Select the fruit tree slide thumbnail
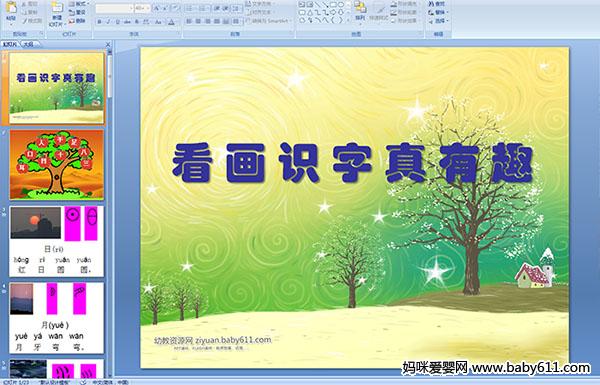This screenshot has width=600, height=385. coord(57,165)
